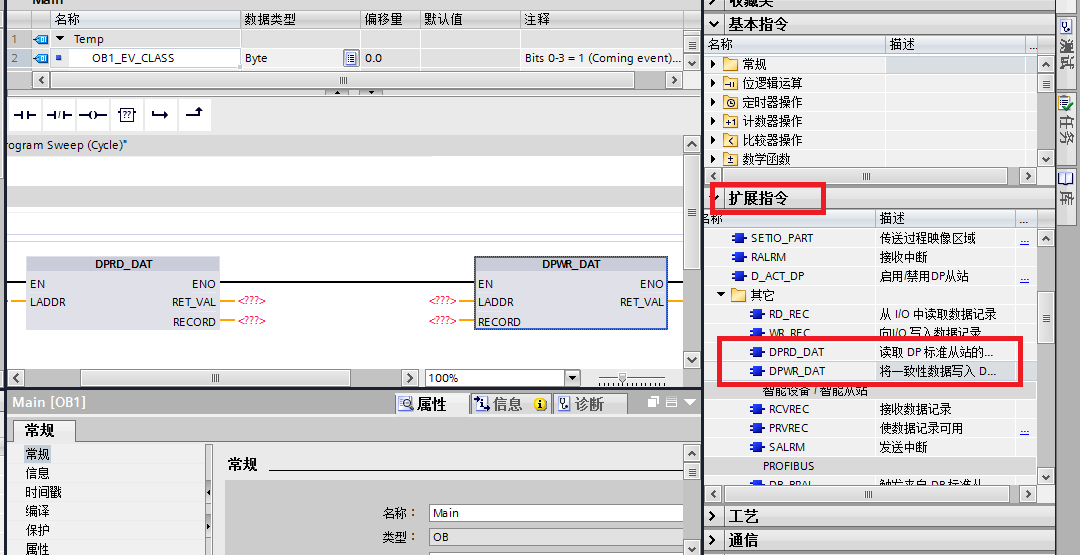
Task: Expand the 通信 instructions pane
Action: (713, 540)
